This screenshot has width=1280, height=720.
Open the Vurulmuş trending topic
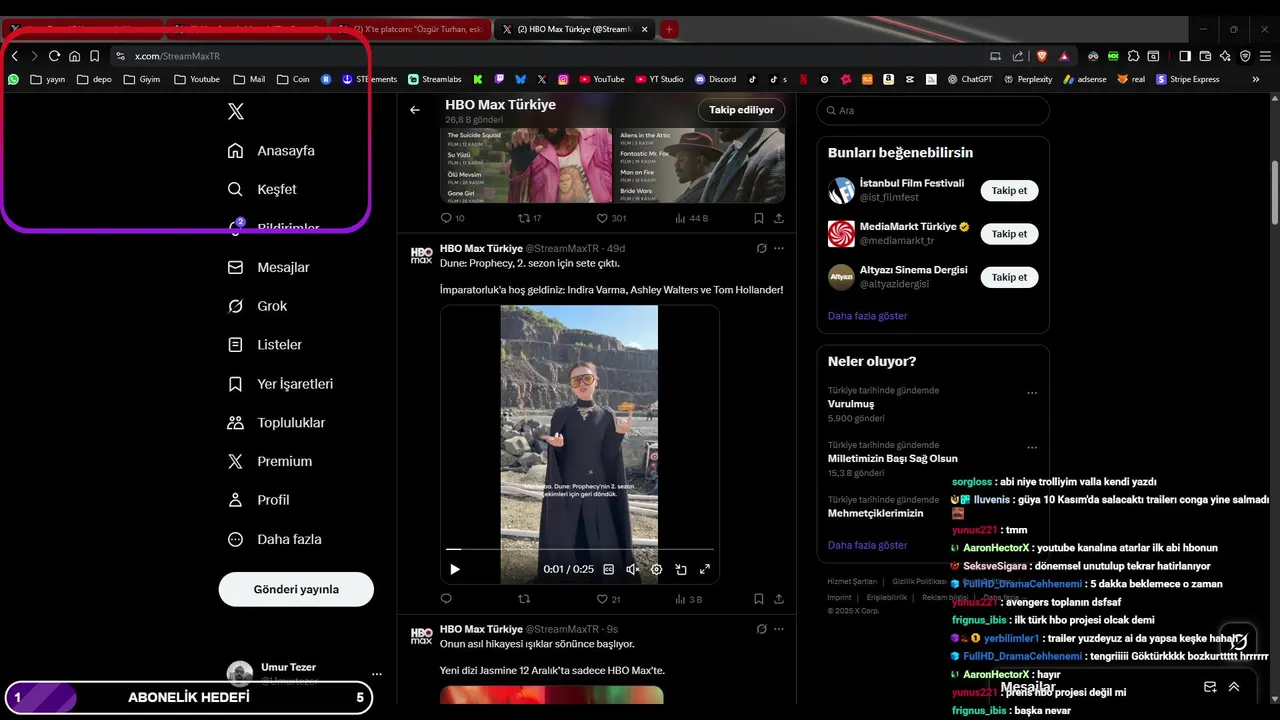click(851, 404)
